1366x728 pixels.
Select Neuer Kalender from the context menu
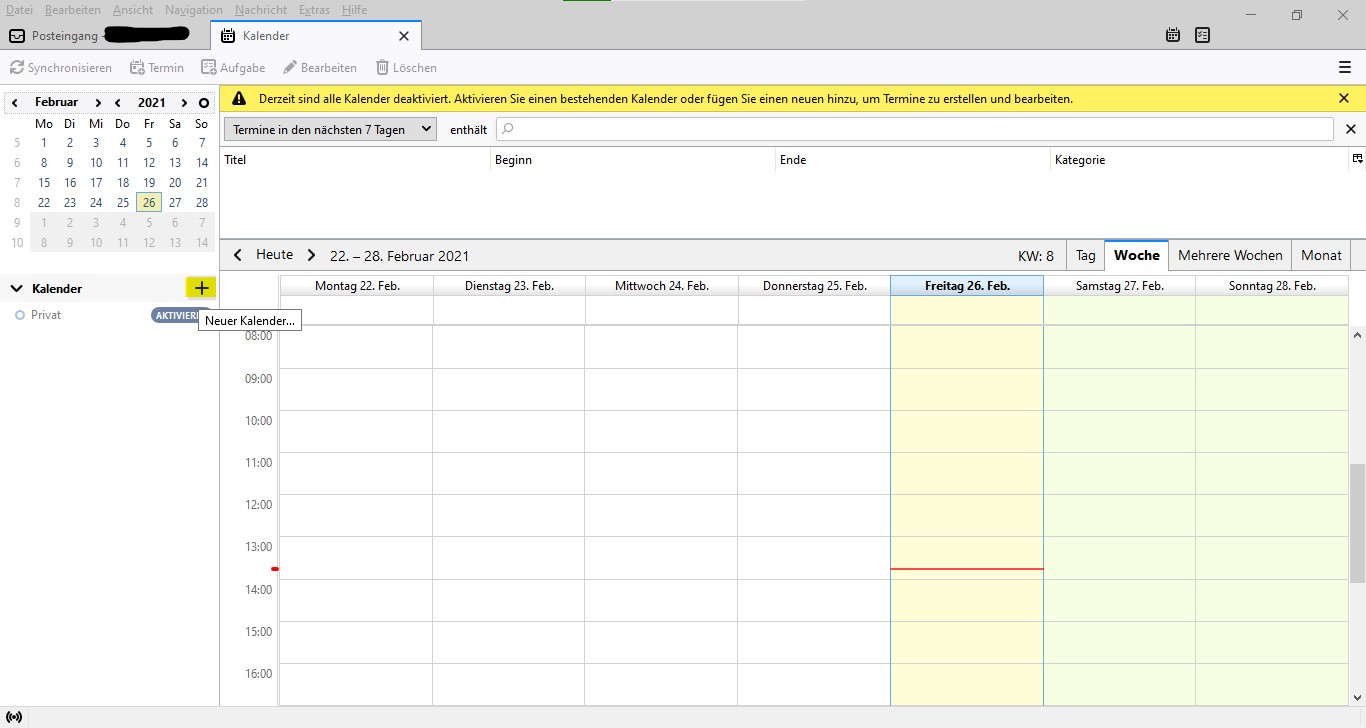coord(249,320)
